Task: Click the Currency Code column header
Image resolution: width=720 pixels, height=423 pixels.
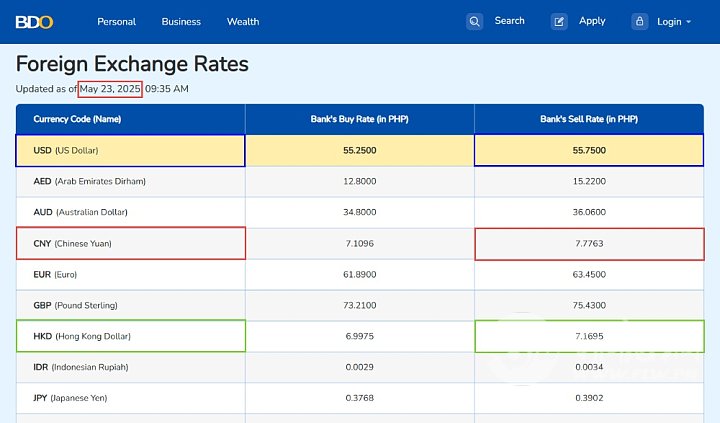Action: pos(77,119)
